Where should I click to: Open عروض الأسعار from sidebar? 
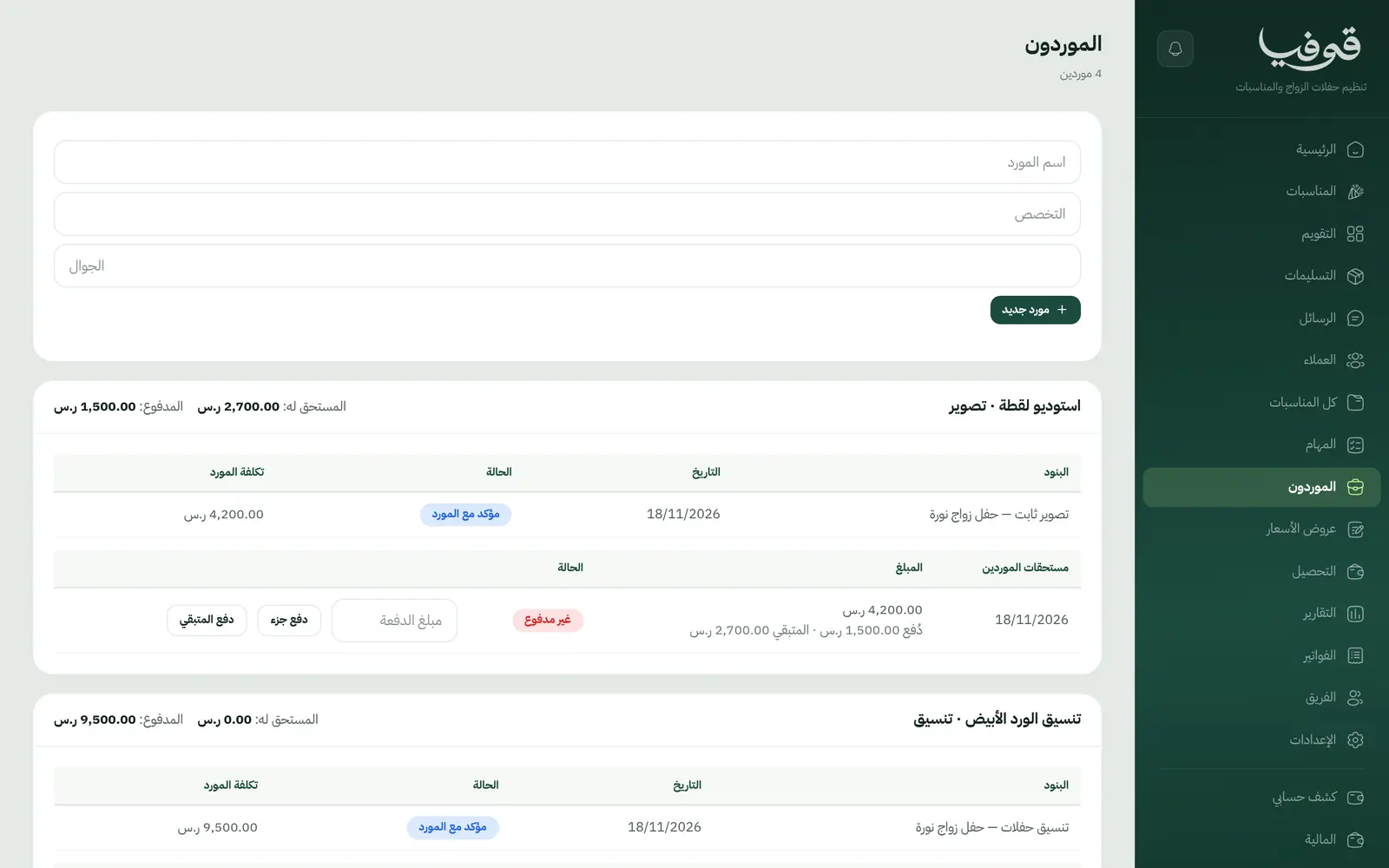[x=1262, y=529]
